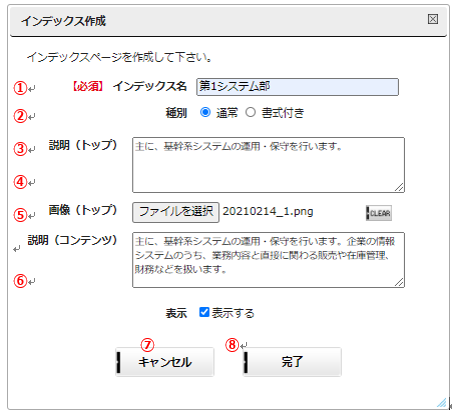The image size is (452, 411).
Task: Click the 完了 button
Action: click(x=292, y=362)
